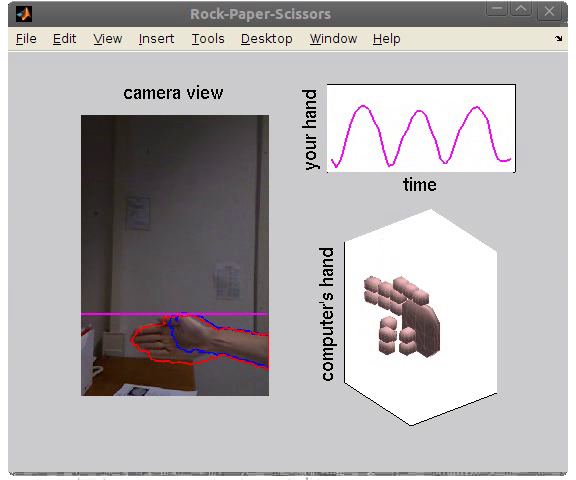Open the Desktop menu
Image resolution: width=576 pixels, height=480 pixels.
pos(267,39)
